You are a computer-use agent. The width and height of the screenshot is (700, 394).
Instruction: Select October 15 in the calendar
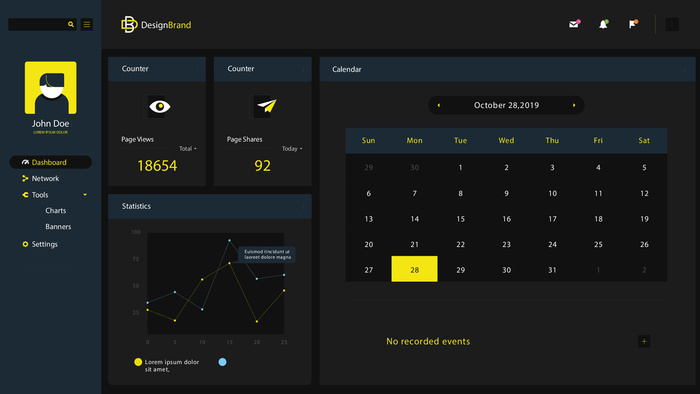(x=460, y=219)
